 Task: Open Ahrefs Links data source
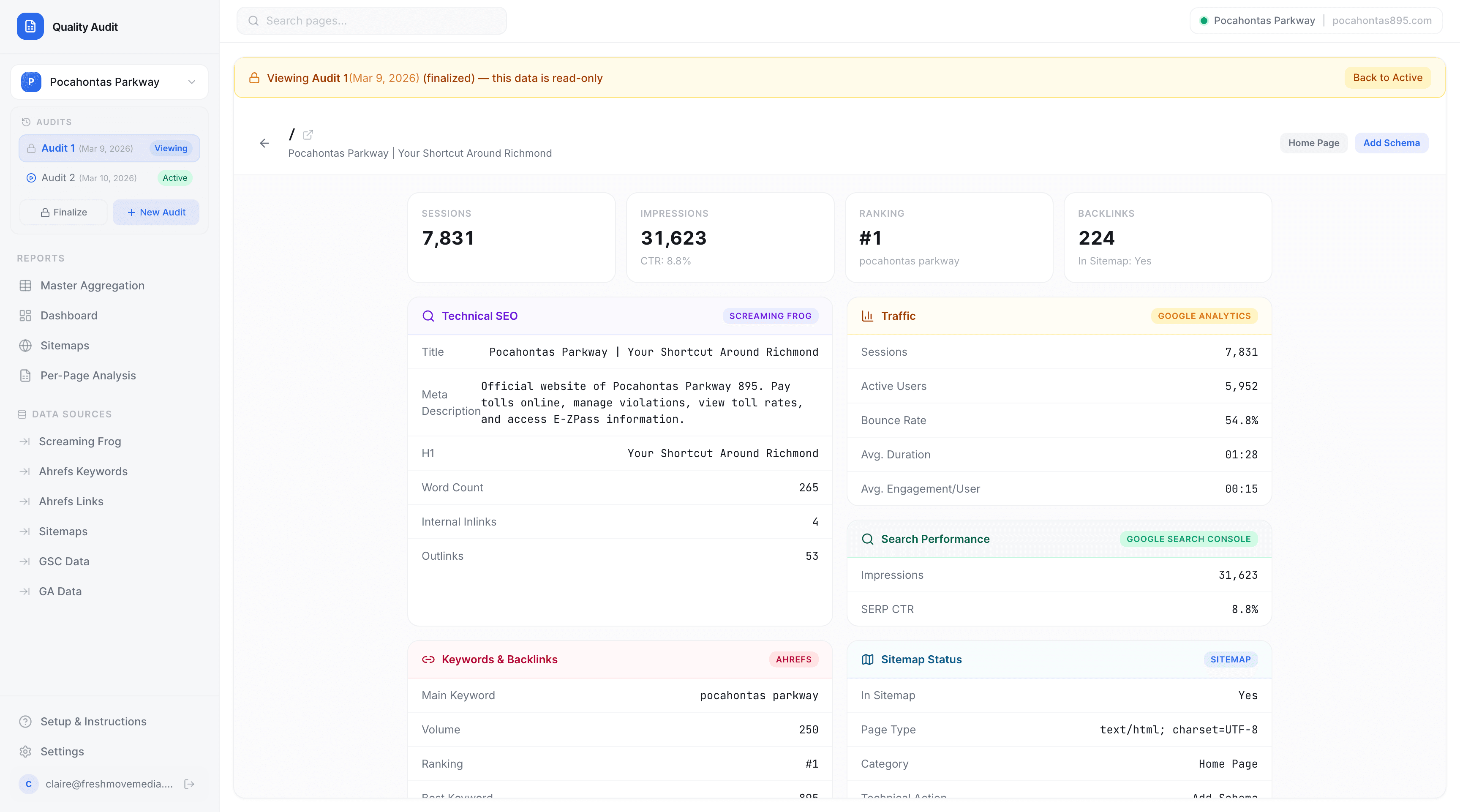click(109, 501)
